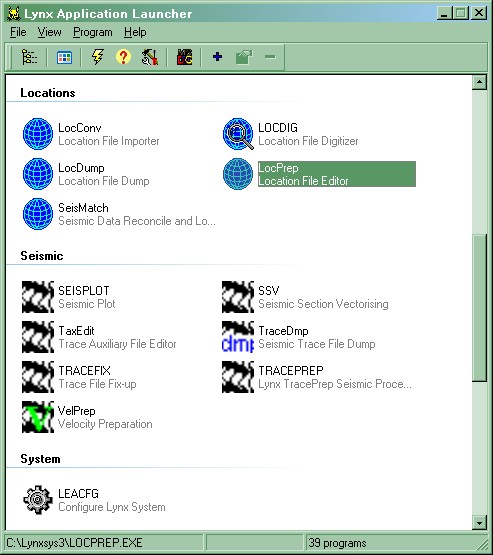Click the minus remove toolbar icon
This screenshot has width=493, height=555.
pyautogui.click(x=270, y=57)
